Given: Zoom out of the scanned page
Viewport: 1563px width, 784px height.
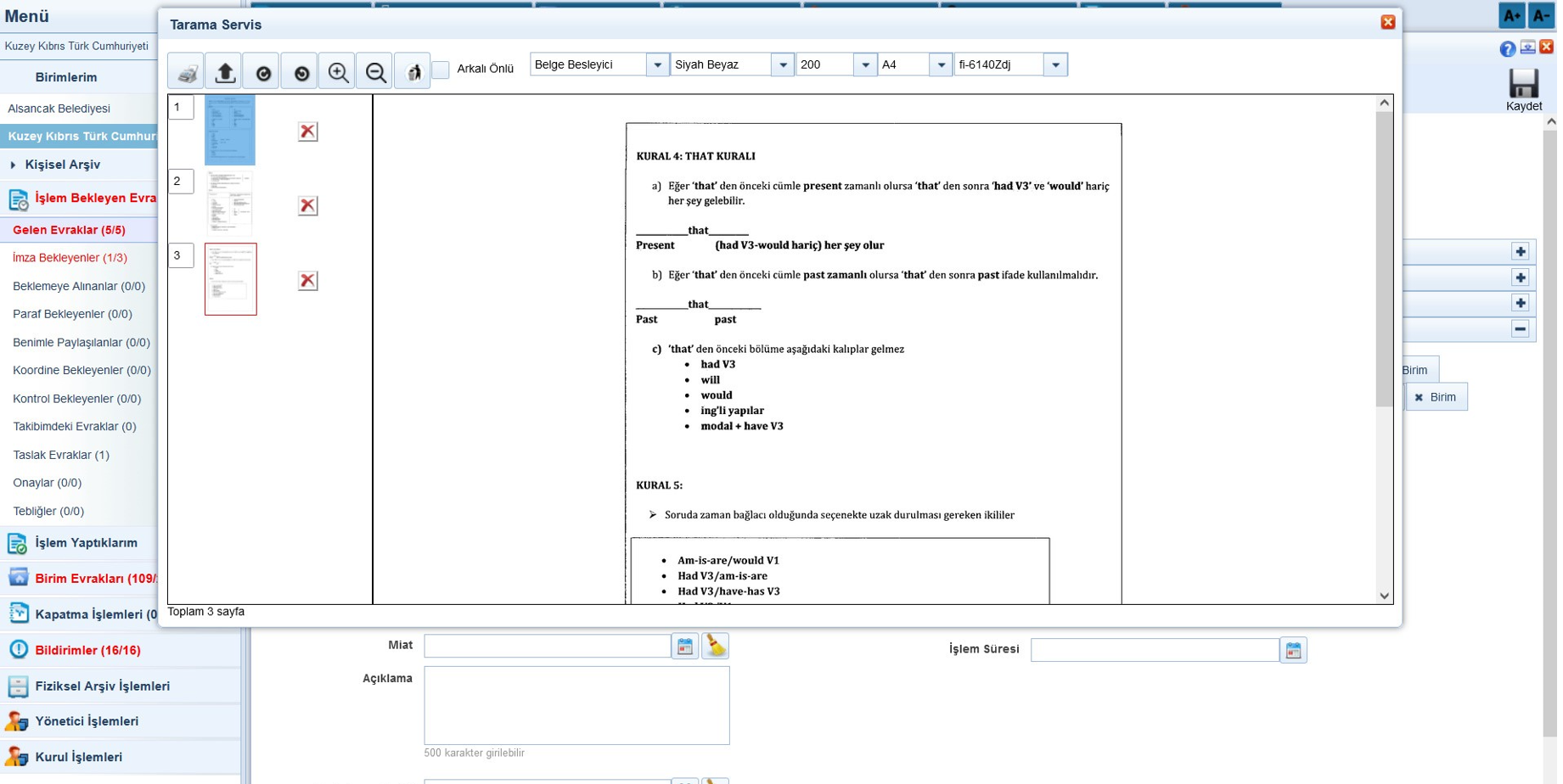Looking at the screenshot, I should 375,73.
